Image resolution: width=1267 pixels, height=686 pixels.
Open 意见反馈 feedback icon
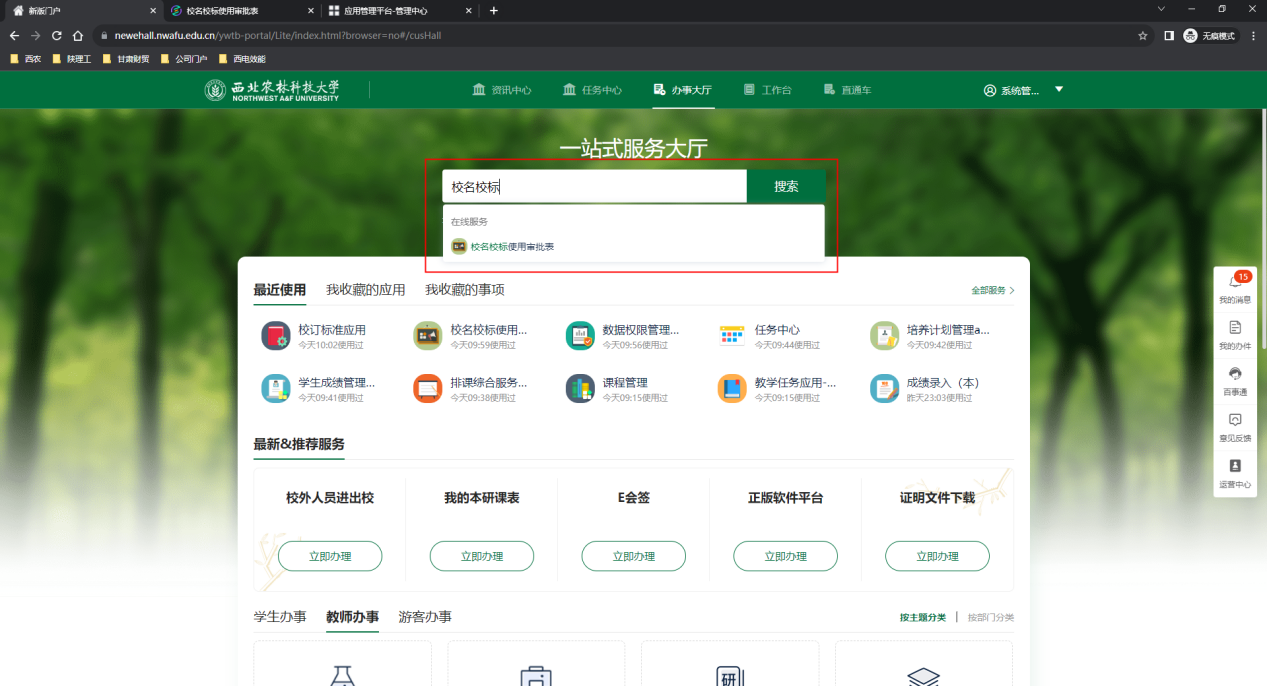pyautogui.click(x=1234, y=420)
